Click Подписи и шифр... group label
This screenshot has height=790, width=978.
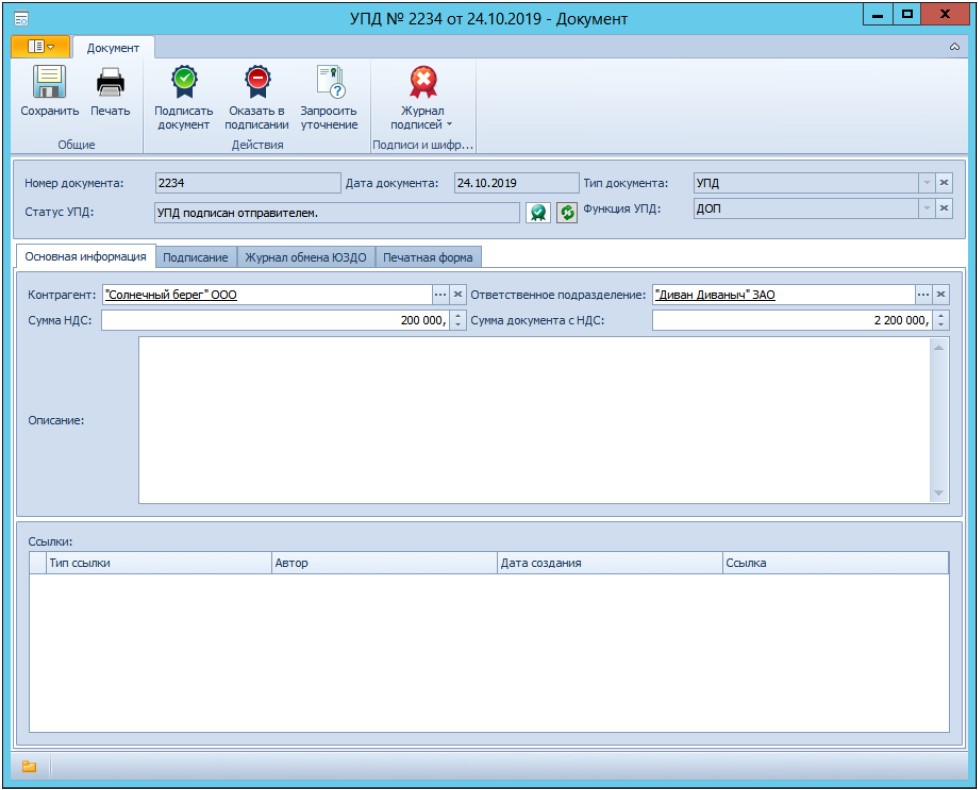click(x=423, y=145)
